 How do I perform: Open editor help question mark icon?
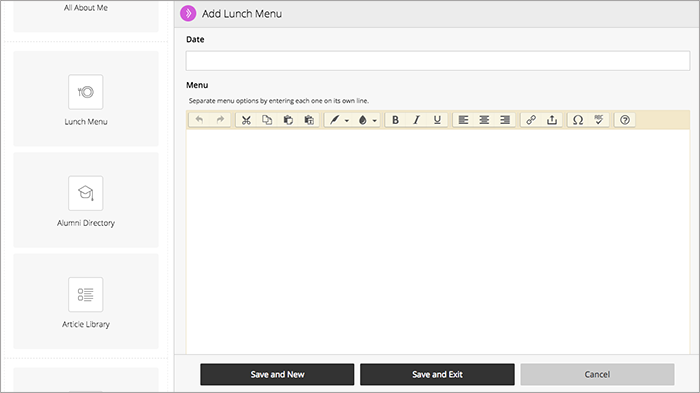coord(625,120)
